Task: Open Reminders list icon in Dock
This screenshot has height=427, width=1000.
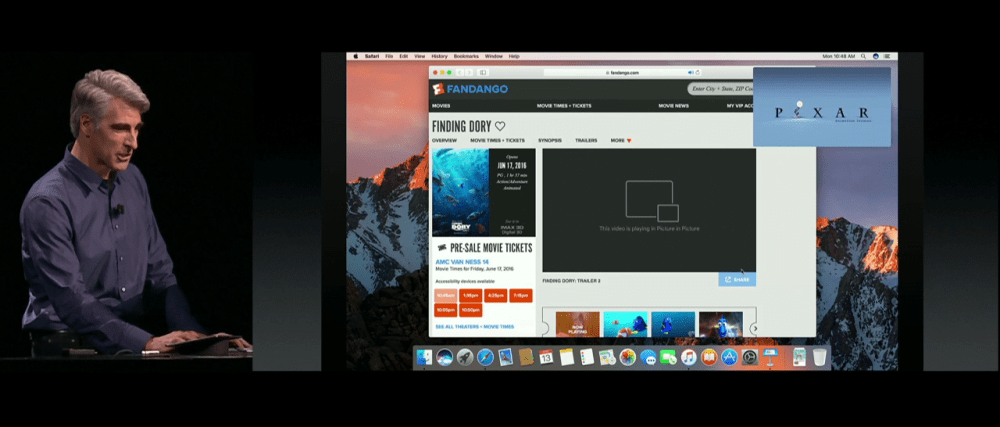Action: [x=587, y=358]
